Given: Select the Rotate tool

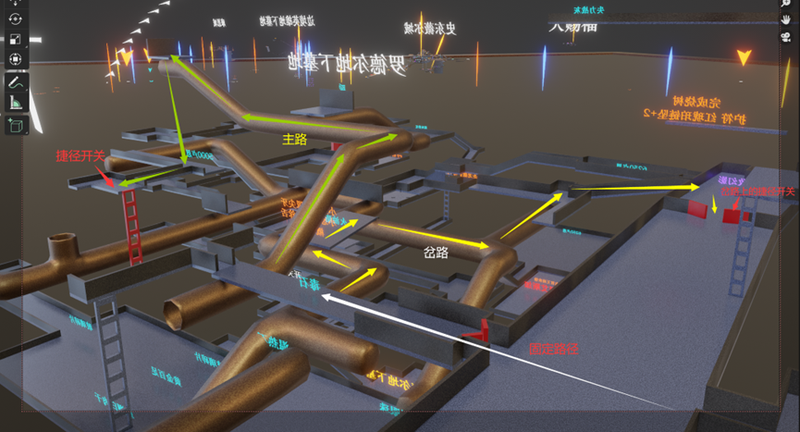Looking at the screenshot, I should click(x=15, y=19).
